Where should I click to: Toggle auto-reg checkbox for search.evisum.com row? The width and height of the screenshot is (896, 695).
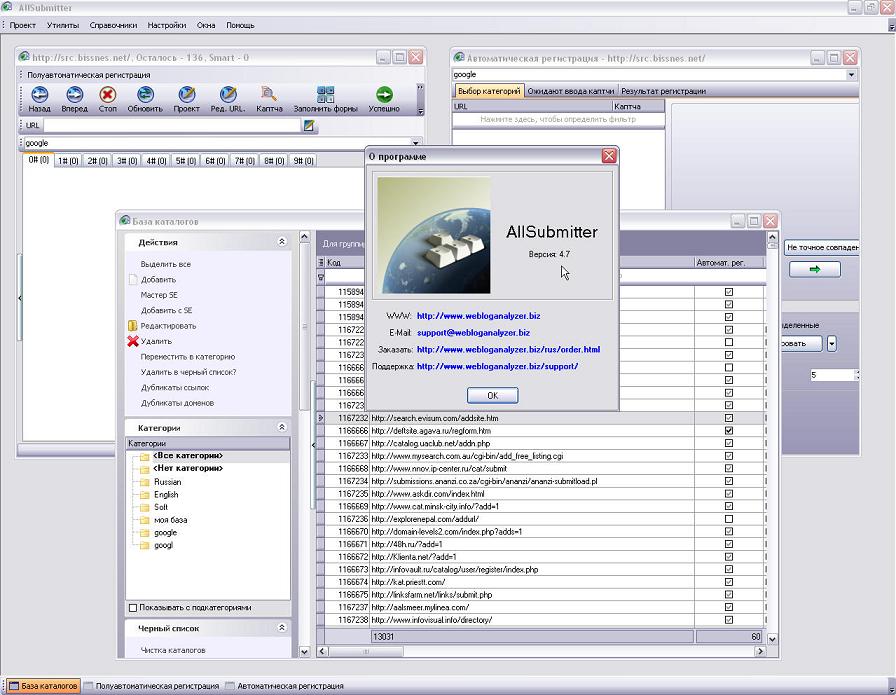coord(729,418)
